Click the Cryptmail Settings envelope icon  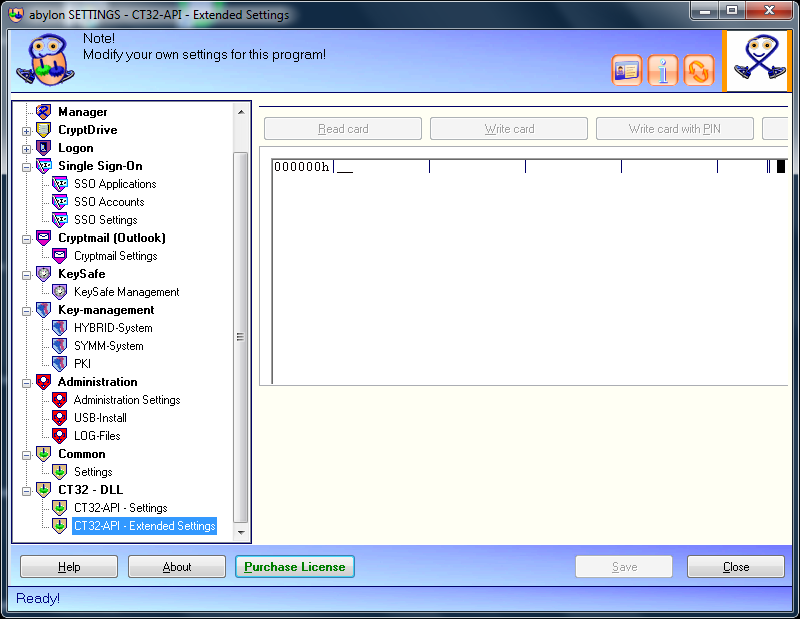point(60,256)
